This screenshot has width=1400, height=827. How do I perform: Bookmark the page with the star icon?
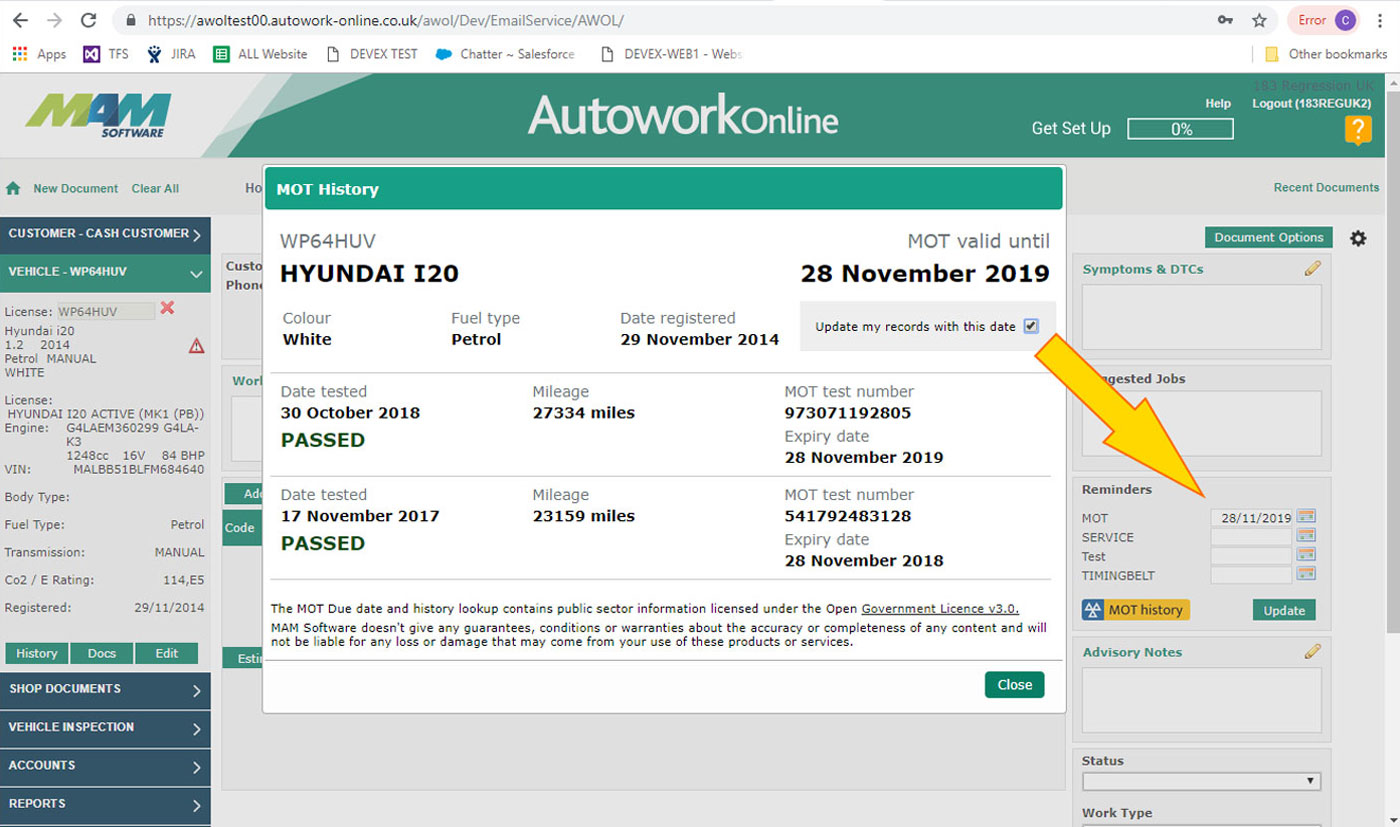pyautogui.click(x=1259, y=20)
